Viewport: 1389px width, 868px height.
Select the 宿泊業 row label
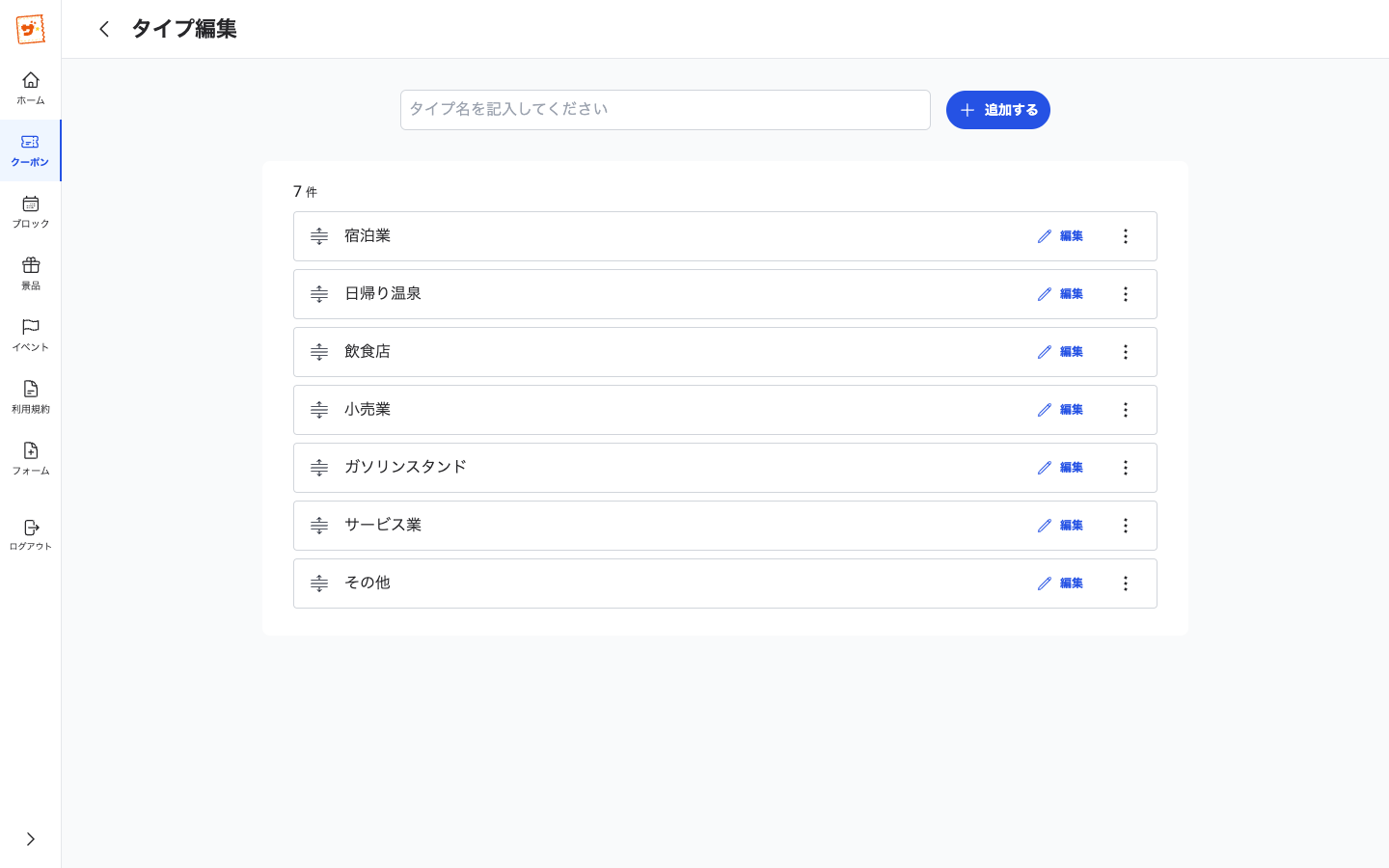(x=368, y=235)
